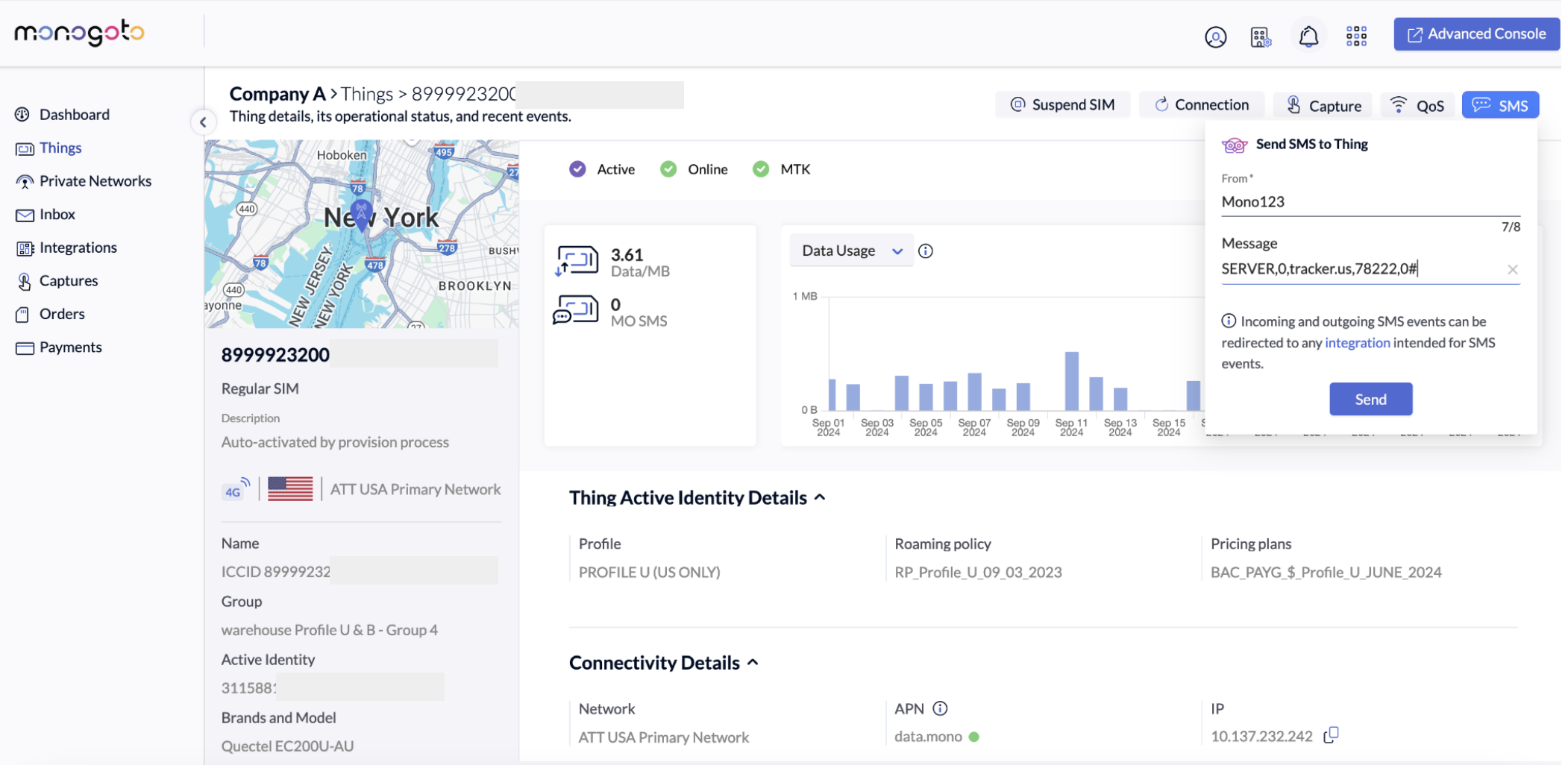This screenshot has width=1568, height=765.
Task: Click the organization building icon in header
Action: pos(1261,37)
